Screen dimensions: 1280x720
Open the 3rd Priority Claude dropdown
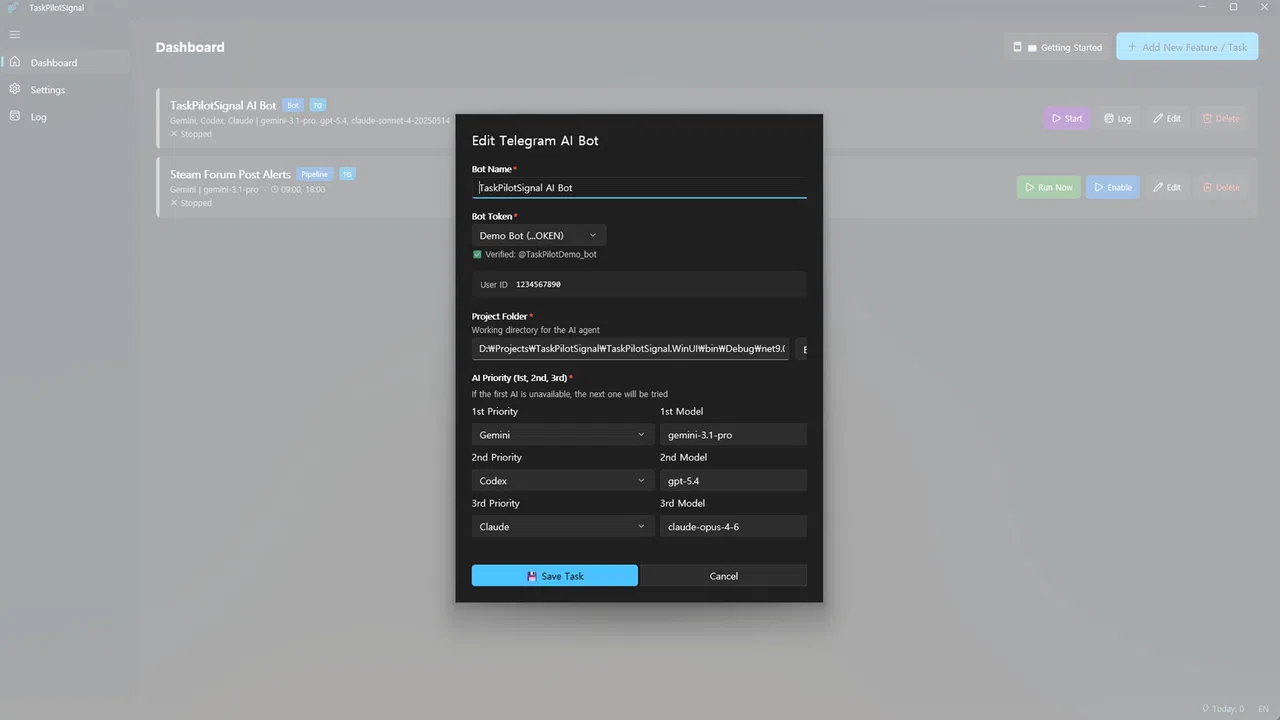563,527
